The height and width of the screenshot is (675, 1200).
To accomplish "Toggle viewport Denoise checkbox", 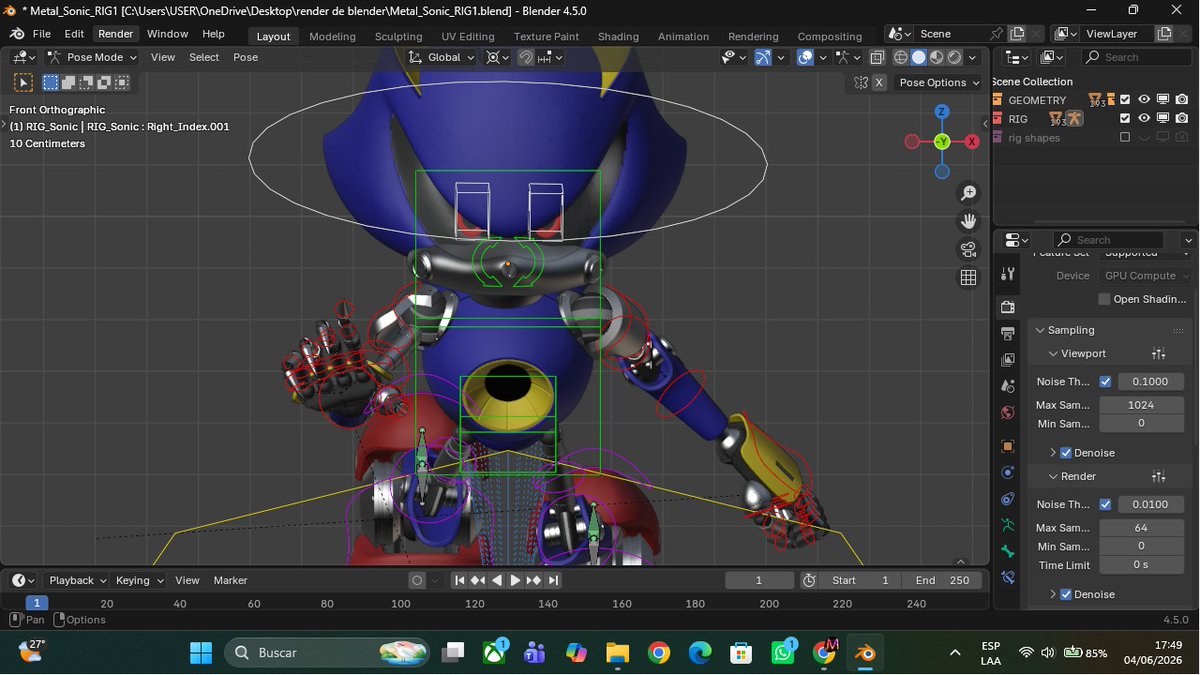I will (1066, 453).
